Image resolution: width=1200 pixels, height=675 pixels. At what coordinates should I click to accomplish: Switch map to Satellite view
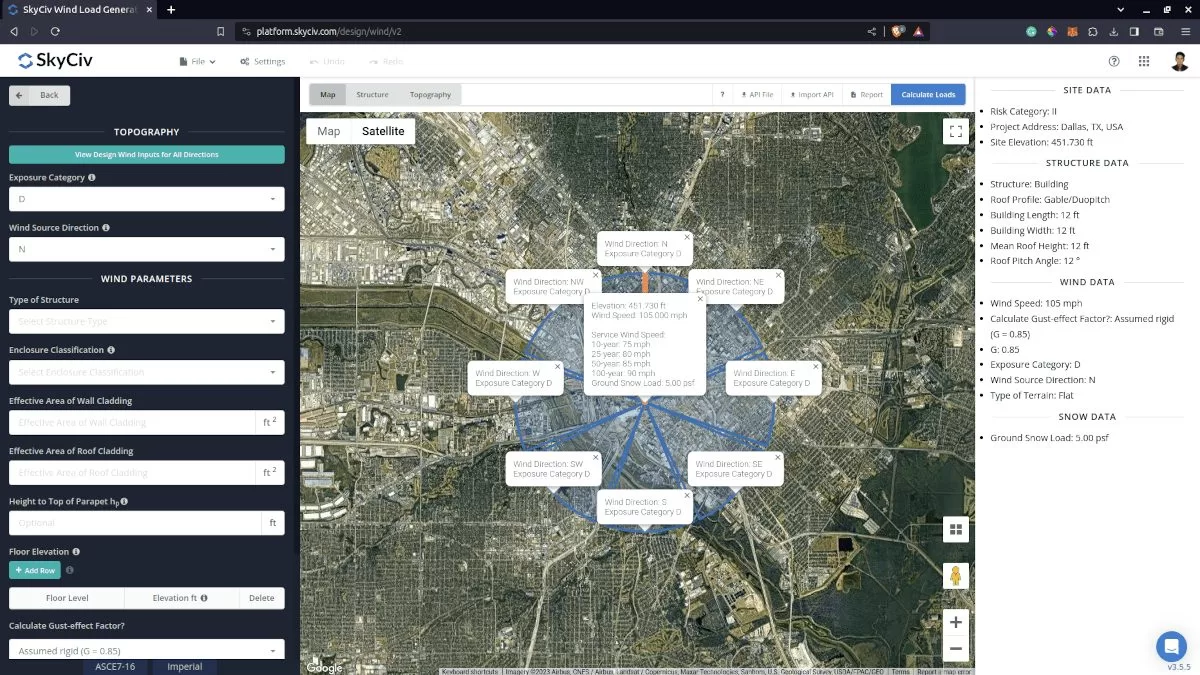pyautogui.click(x=383, y=131)
